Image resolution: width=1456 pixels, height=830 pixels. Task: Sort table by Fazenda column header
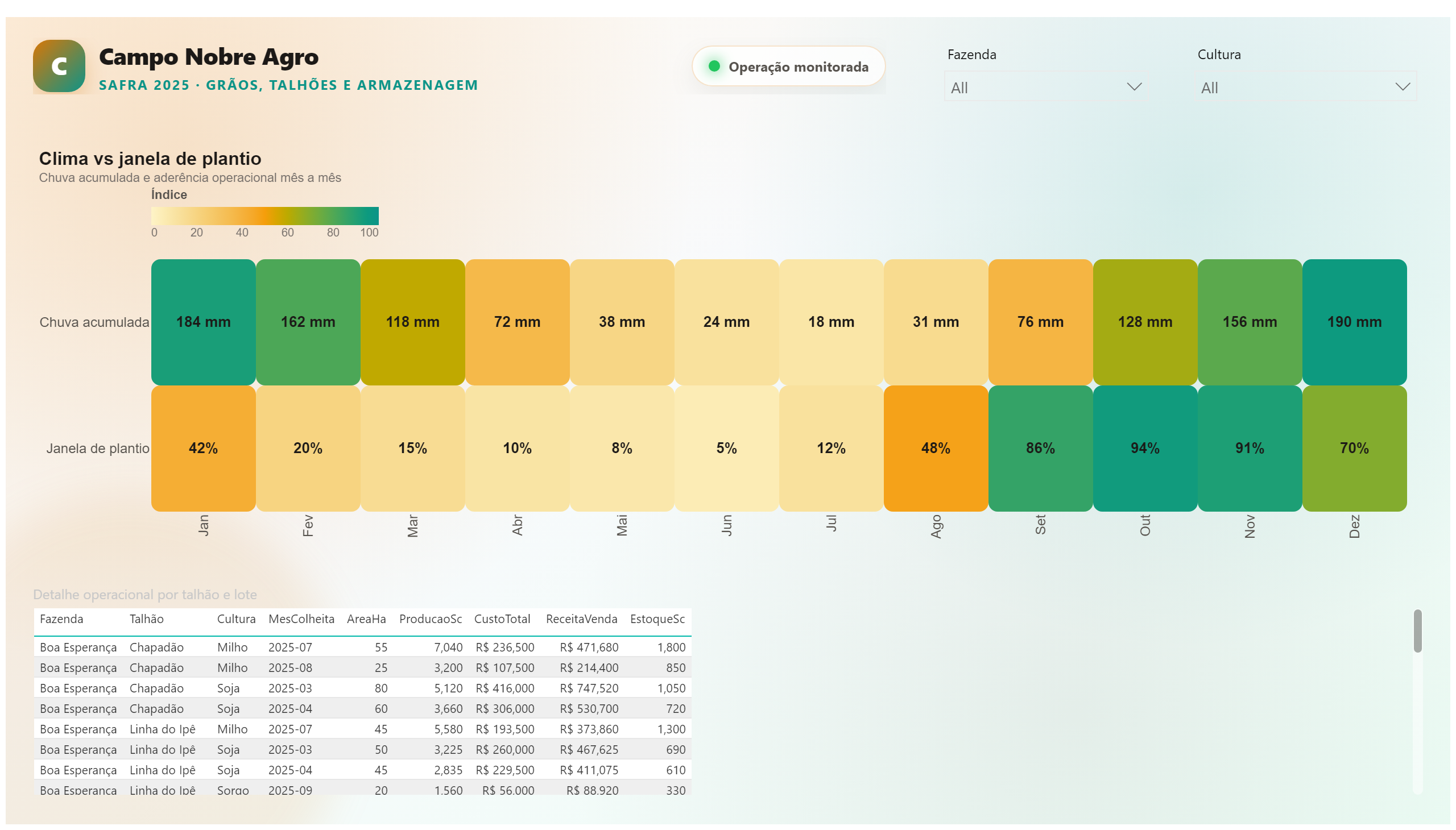[x=61, y=619]
